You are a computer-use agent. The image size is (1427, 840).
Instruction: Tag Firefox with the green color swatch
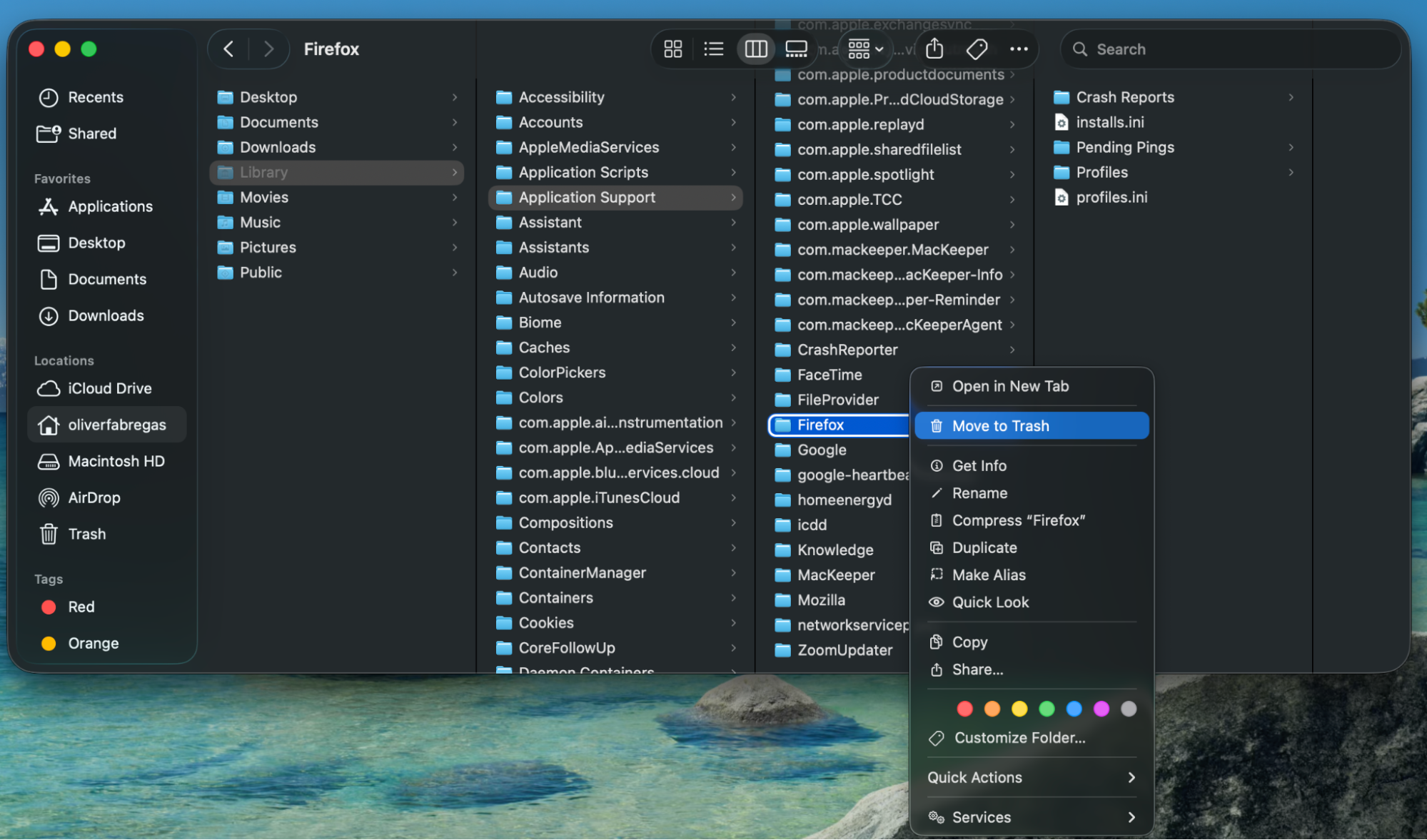[x=1047, y=708]
